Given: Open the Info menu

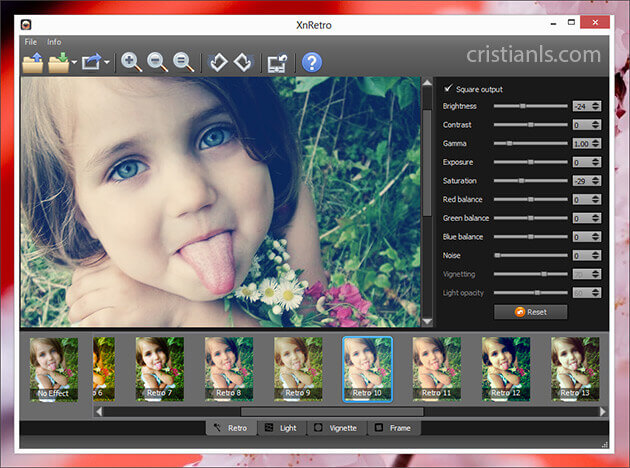Looking at the screenshot, I should click(54, 42).
